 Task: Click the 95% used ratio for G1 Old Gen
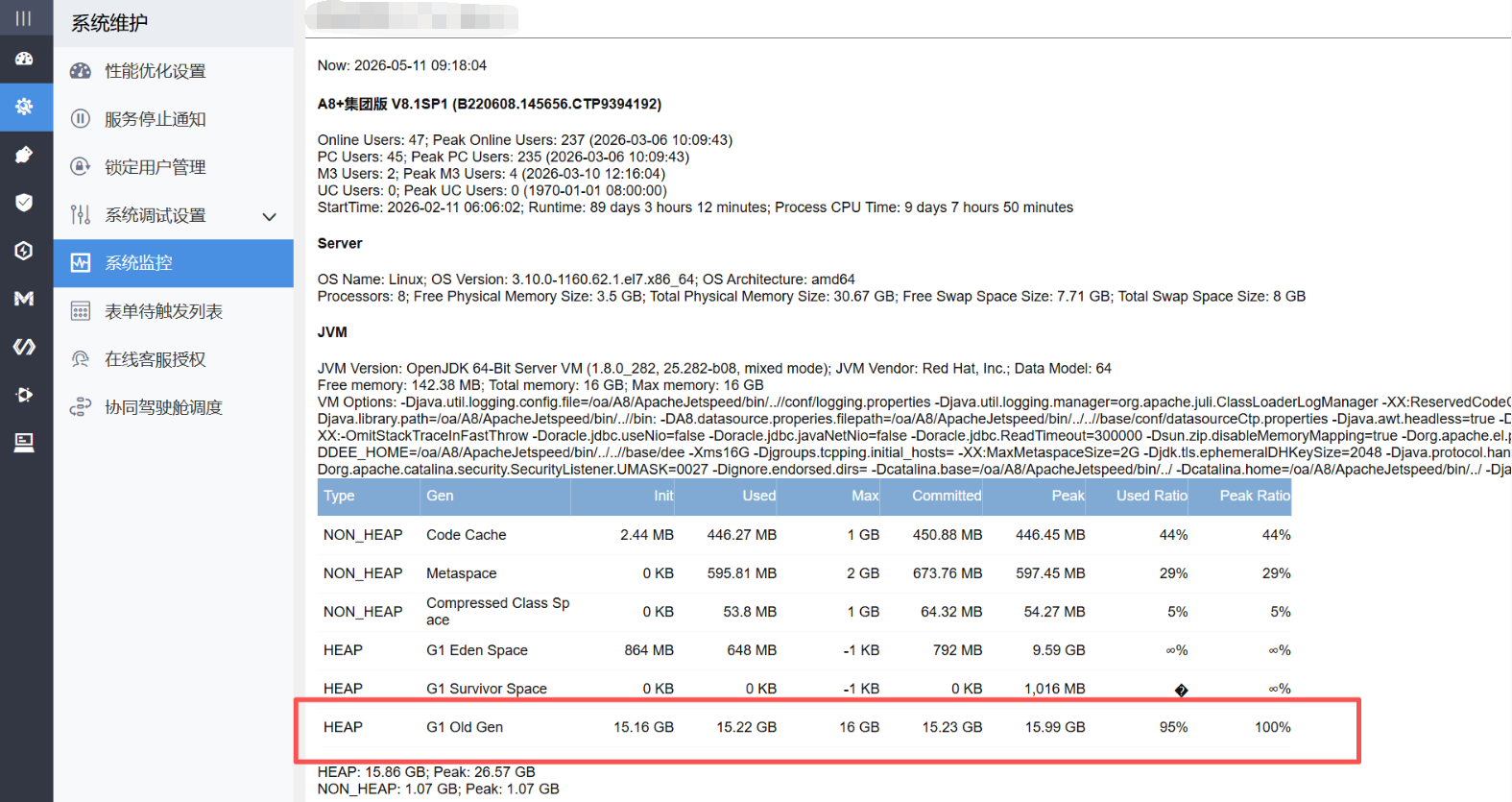tap(1173, 727)
